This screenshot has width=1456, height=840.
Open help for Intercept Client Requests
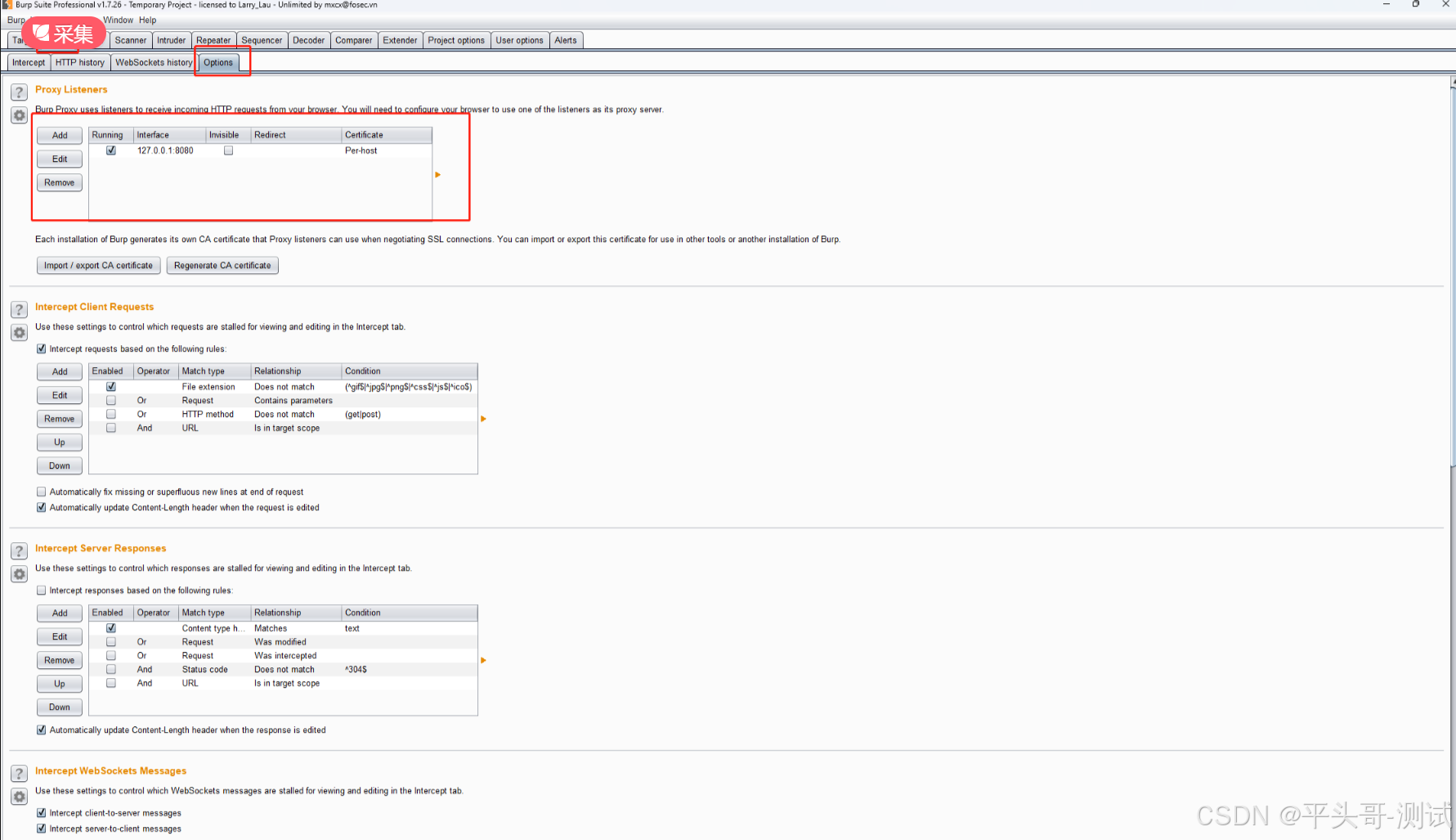pyautogui.click(x=19, y=309)
